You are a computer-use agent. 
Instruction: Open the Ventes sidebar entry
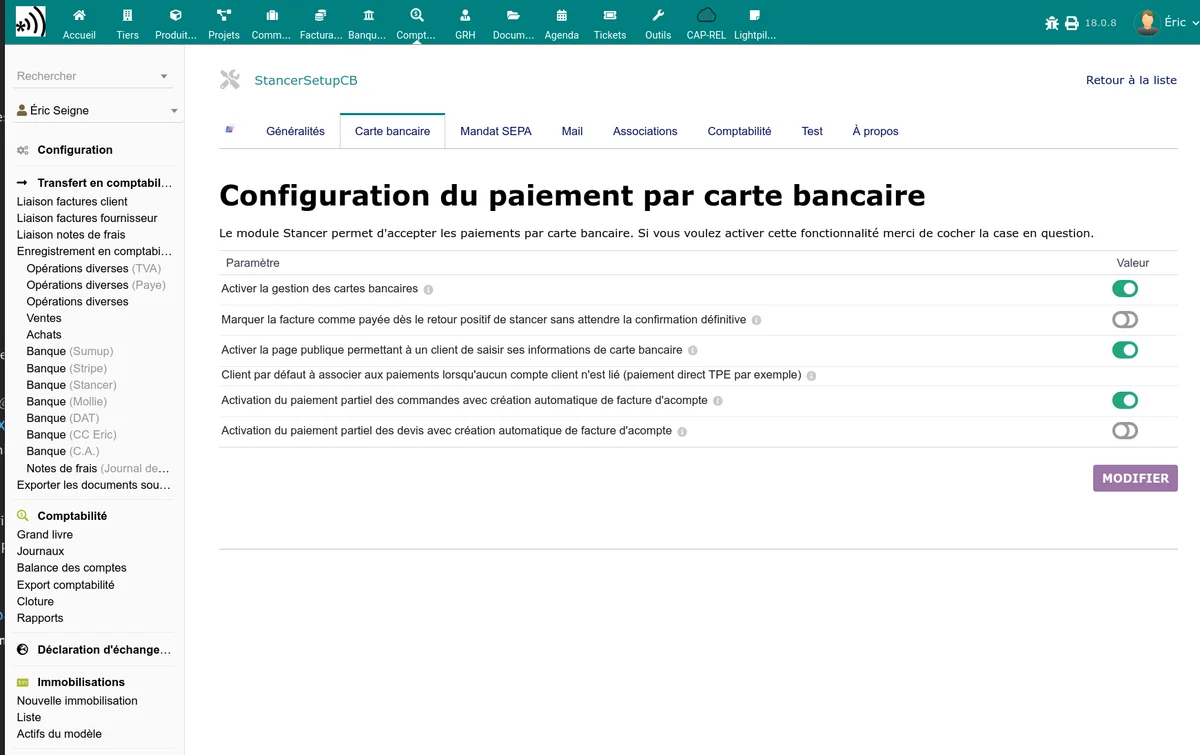(x=44, y=318)
